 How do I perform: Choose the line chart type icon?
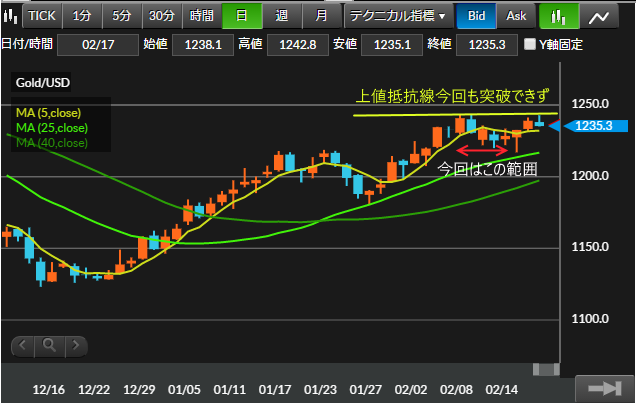pyautogui.click(x=599, y=16)
